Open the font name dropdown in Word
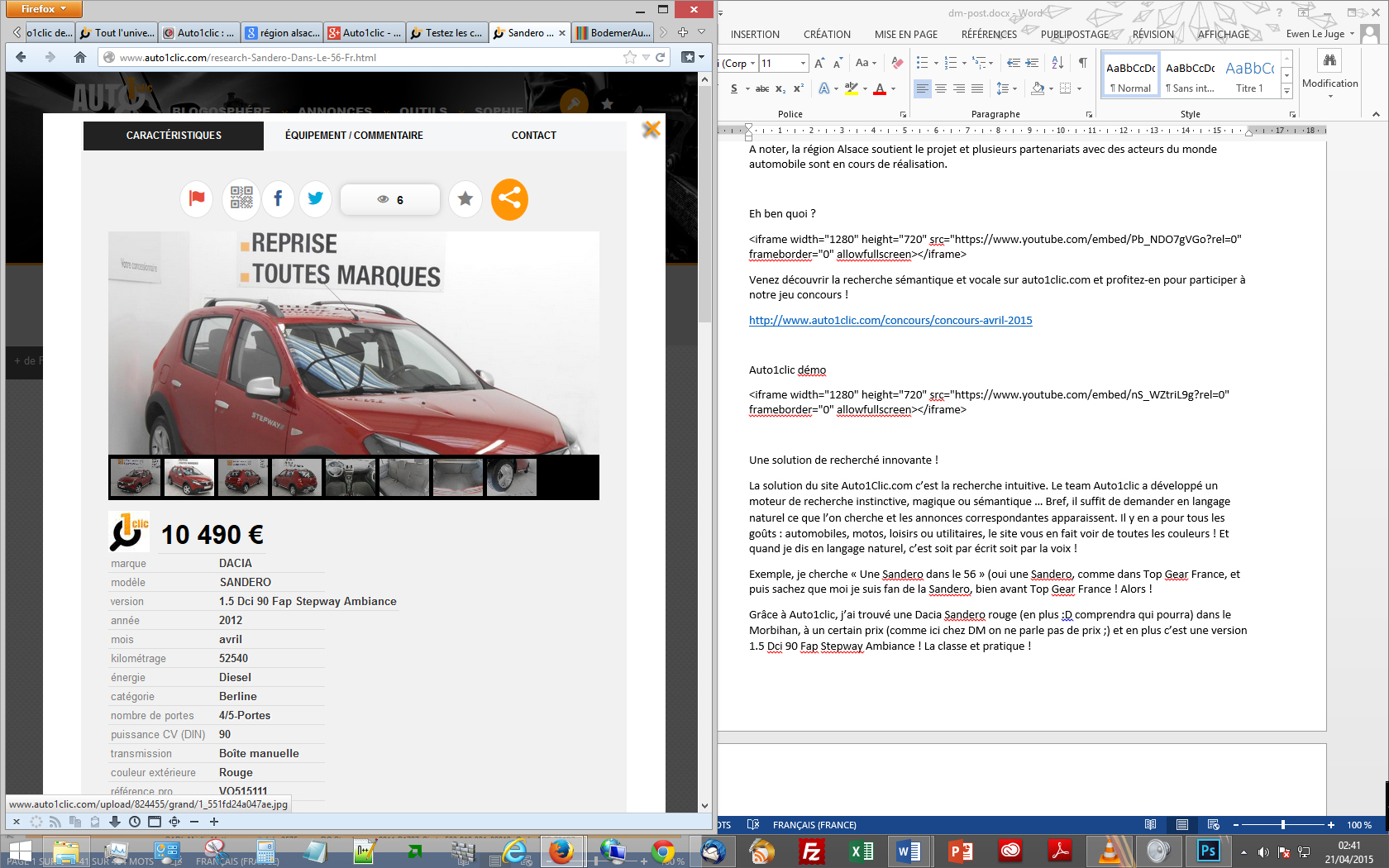This screenshot has width=1389, height=868. tap(753, 63)
